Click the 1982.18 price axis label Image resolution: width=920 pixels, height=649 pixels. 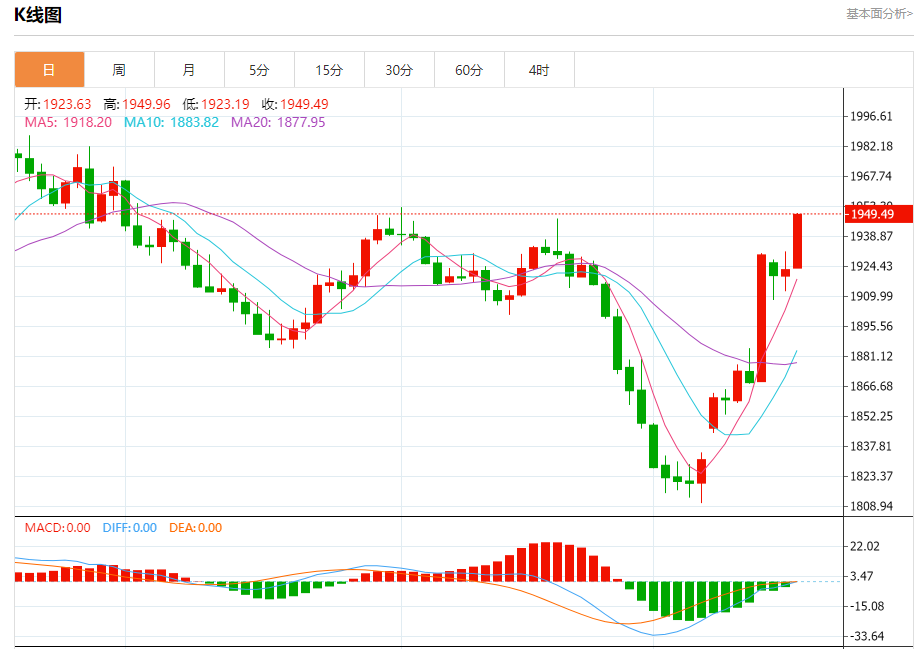[871, 146]
